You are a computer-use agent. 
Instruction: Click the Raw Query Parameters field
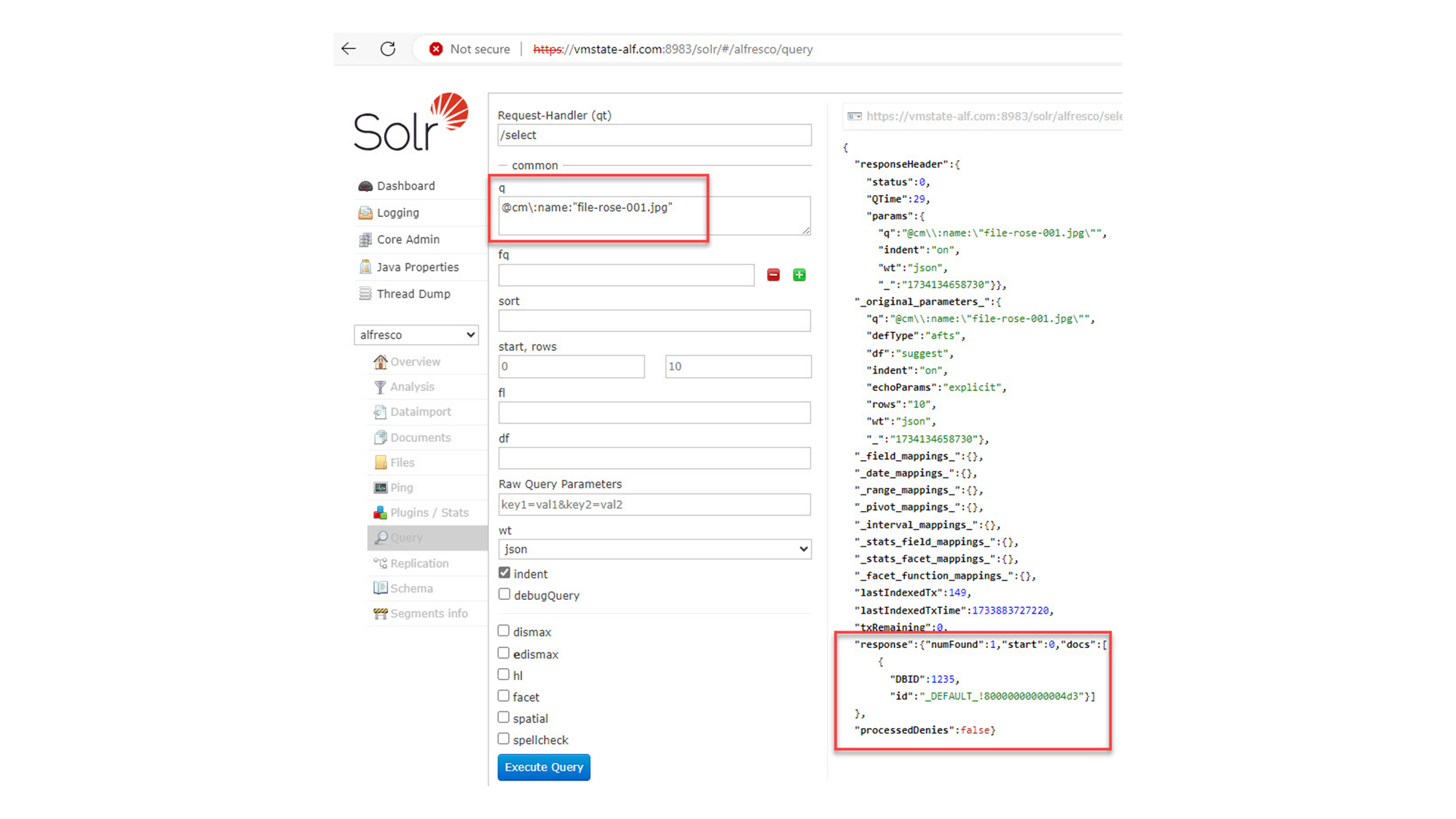[x=654, y=505]
